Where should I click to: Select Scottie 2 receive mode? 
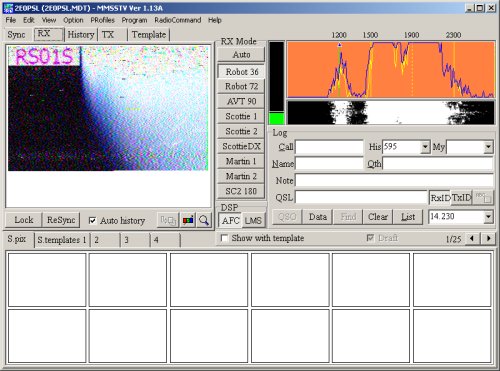(x=241, y=131)
